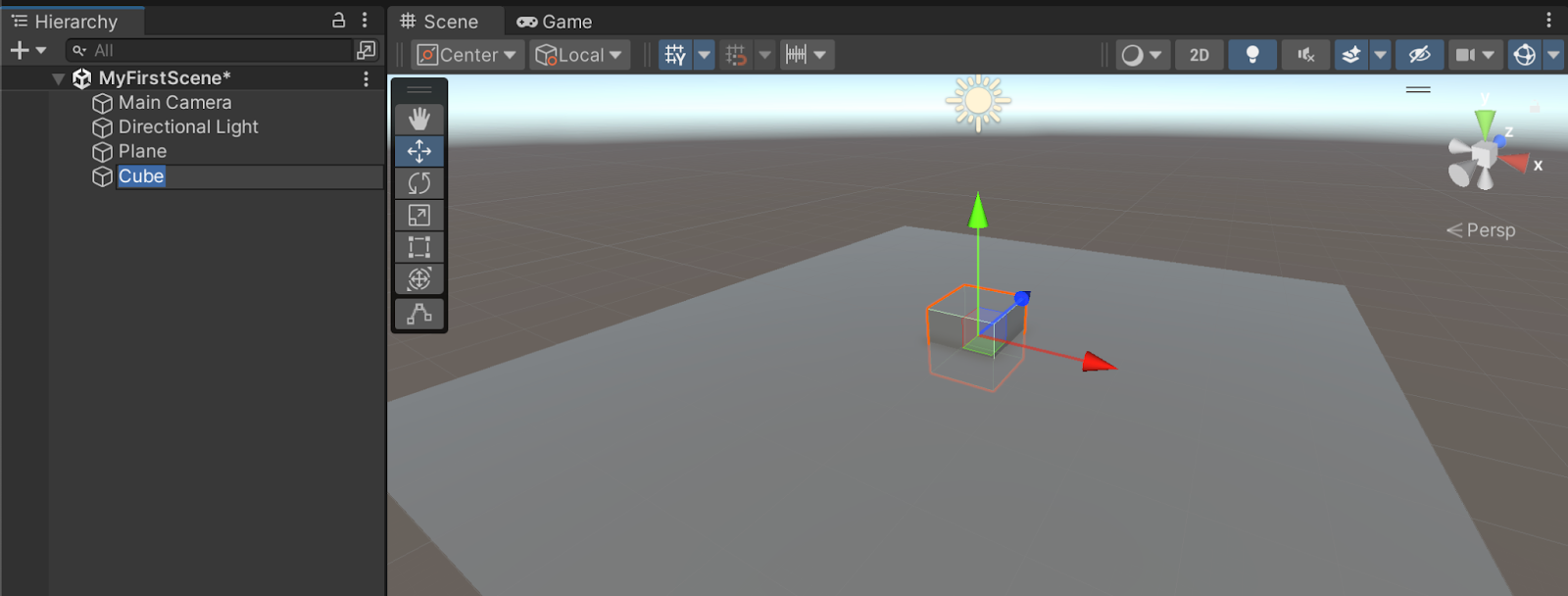Open the Center pivot dropdown

pos(467,55)
